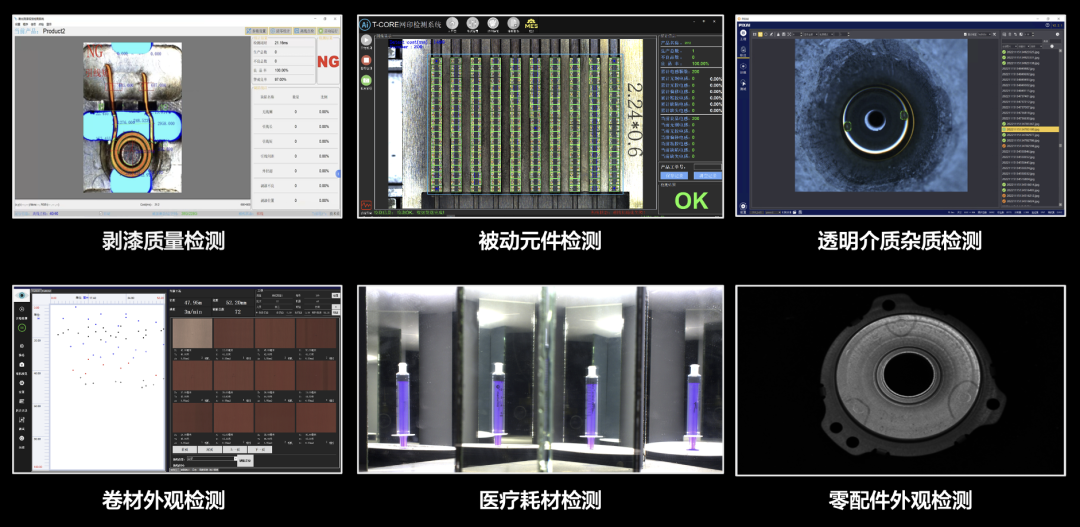Select 医疗耗材检测 caption
Image resolution: width=1080 pixels, height=527 pixels.
pos(540,499)
